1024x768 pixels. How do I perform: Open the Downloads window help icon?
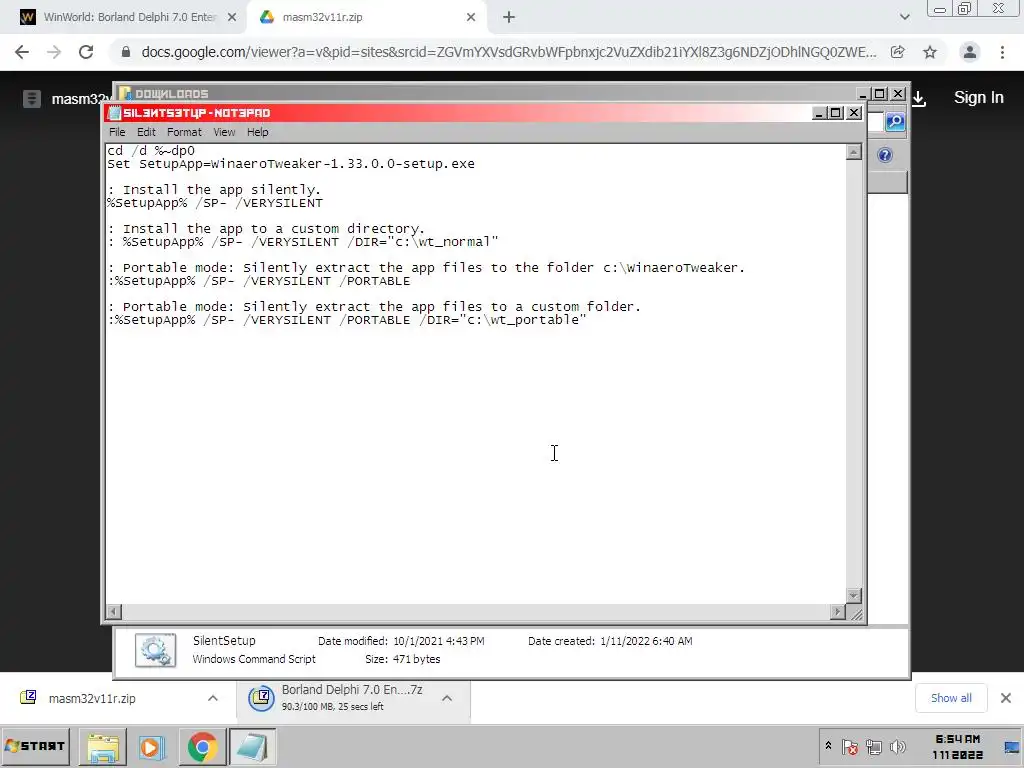point(885,155)
